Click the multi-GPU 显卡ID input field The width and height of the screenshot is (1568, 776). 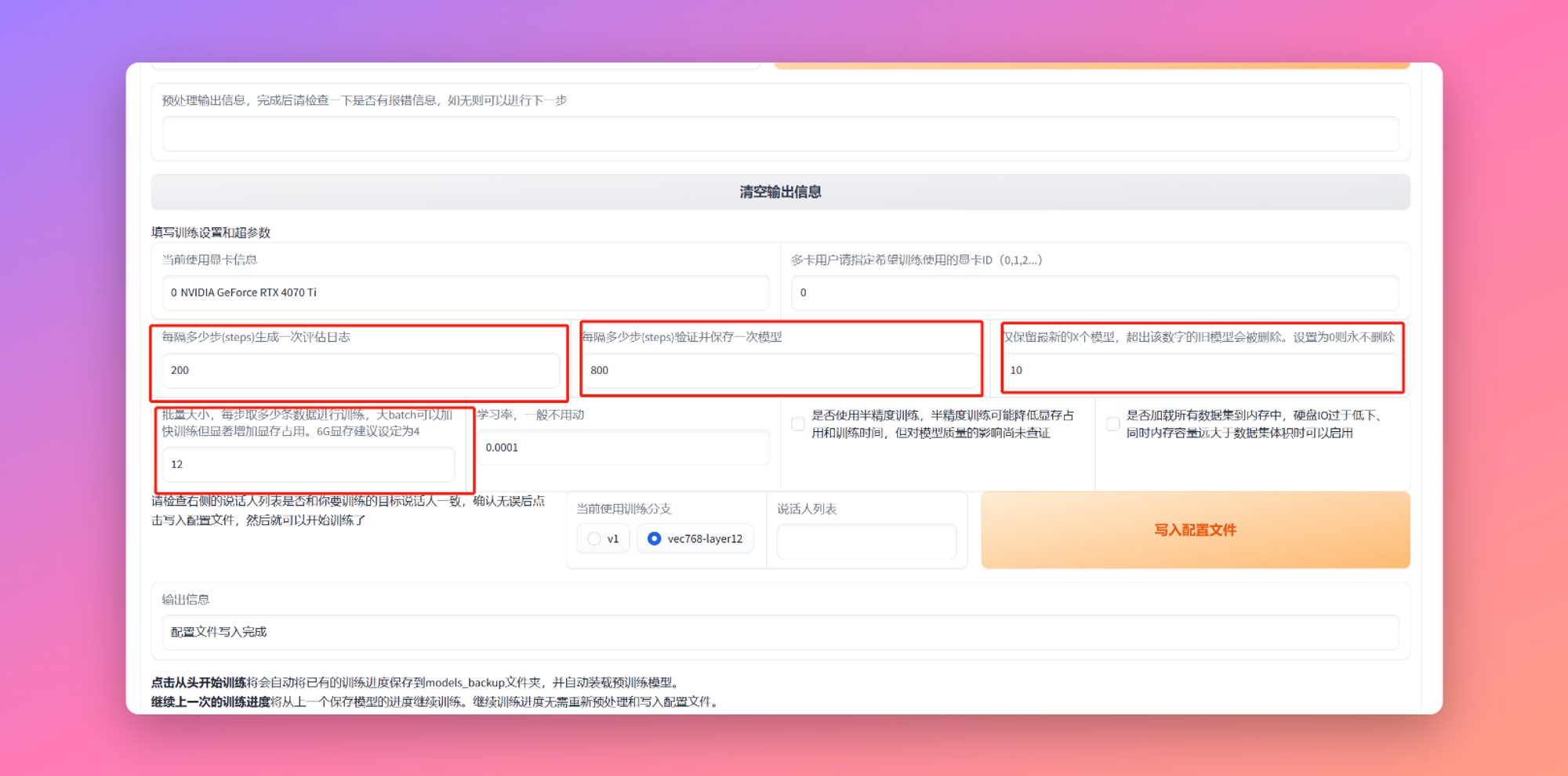tap(1094, 292)
